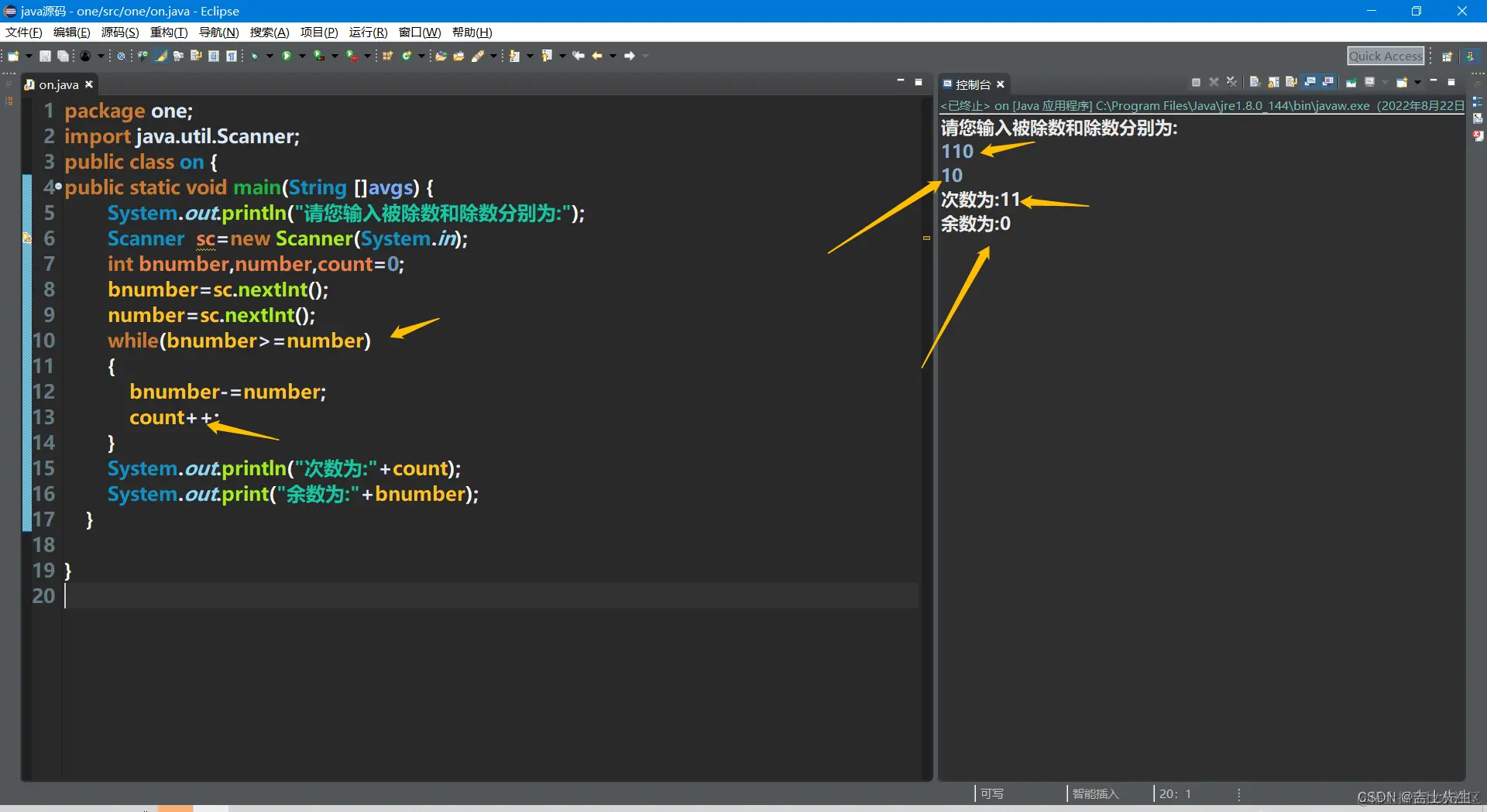This screenshot has height=812, width=1487.
Task: Open the 文件(F) menu
Action: 24,33
